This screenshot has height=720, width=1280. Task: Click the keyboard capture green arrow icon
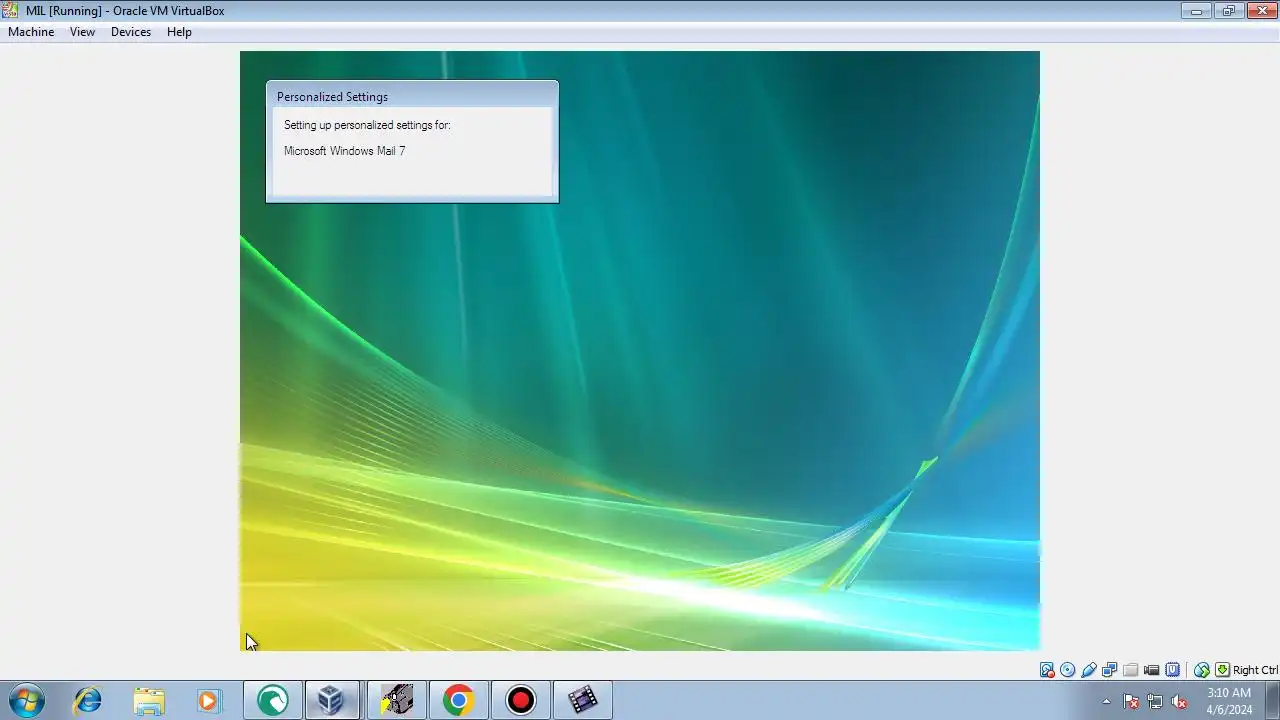1222,670
